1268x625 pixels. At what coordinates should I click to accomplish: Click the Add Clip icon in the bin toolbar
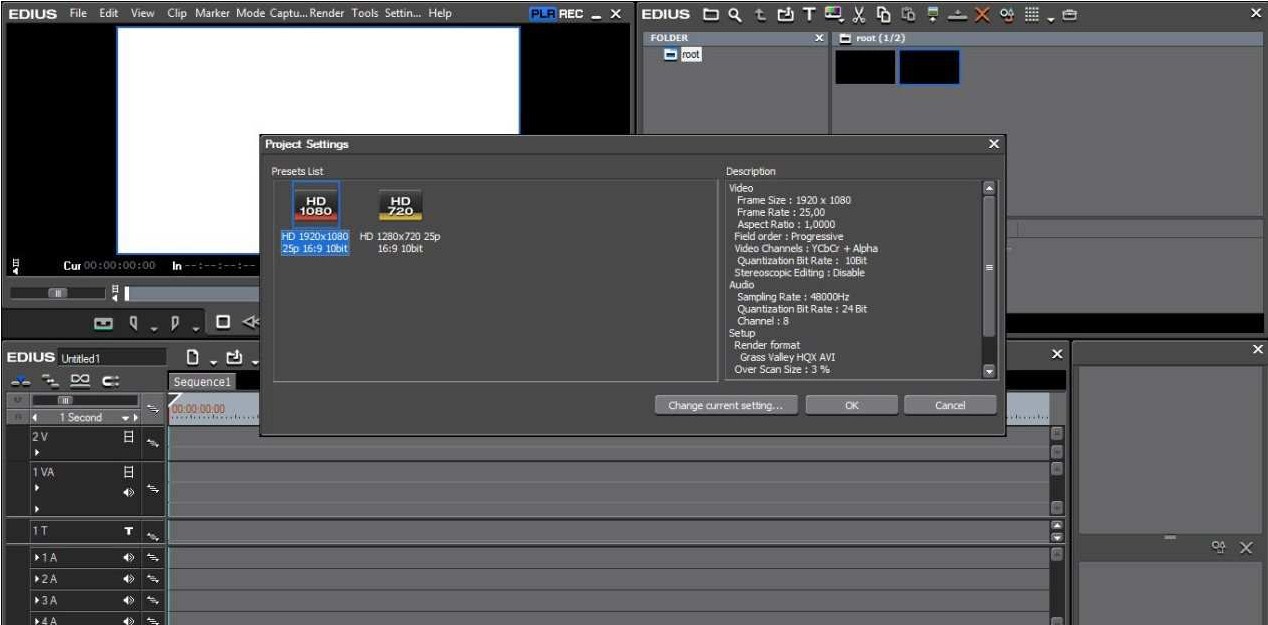[x=785, y=14]
